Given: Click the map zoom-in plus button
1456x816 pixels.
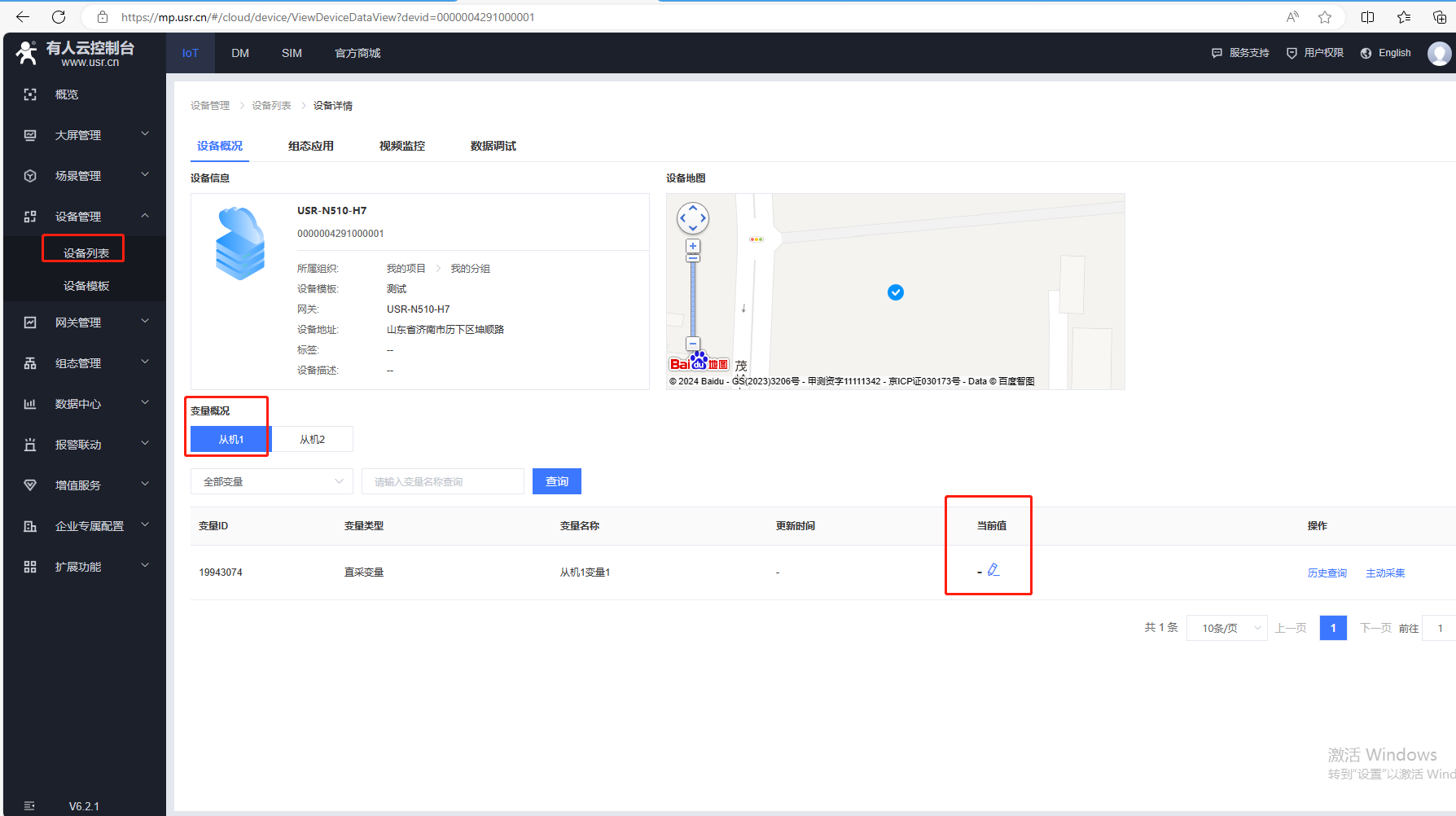Looking at the screenshot, I should [x=693, y=246].
